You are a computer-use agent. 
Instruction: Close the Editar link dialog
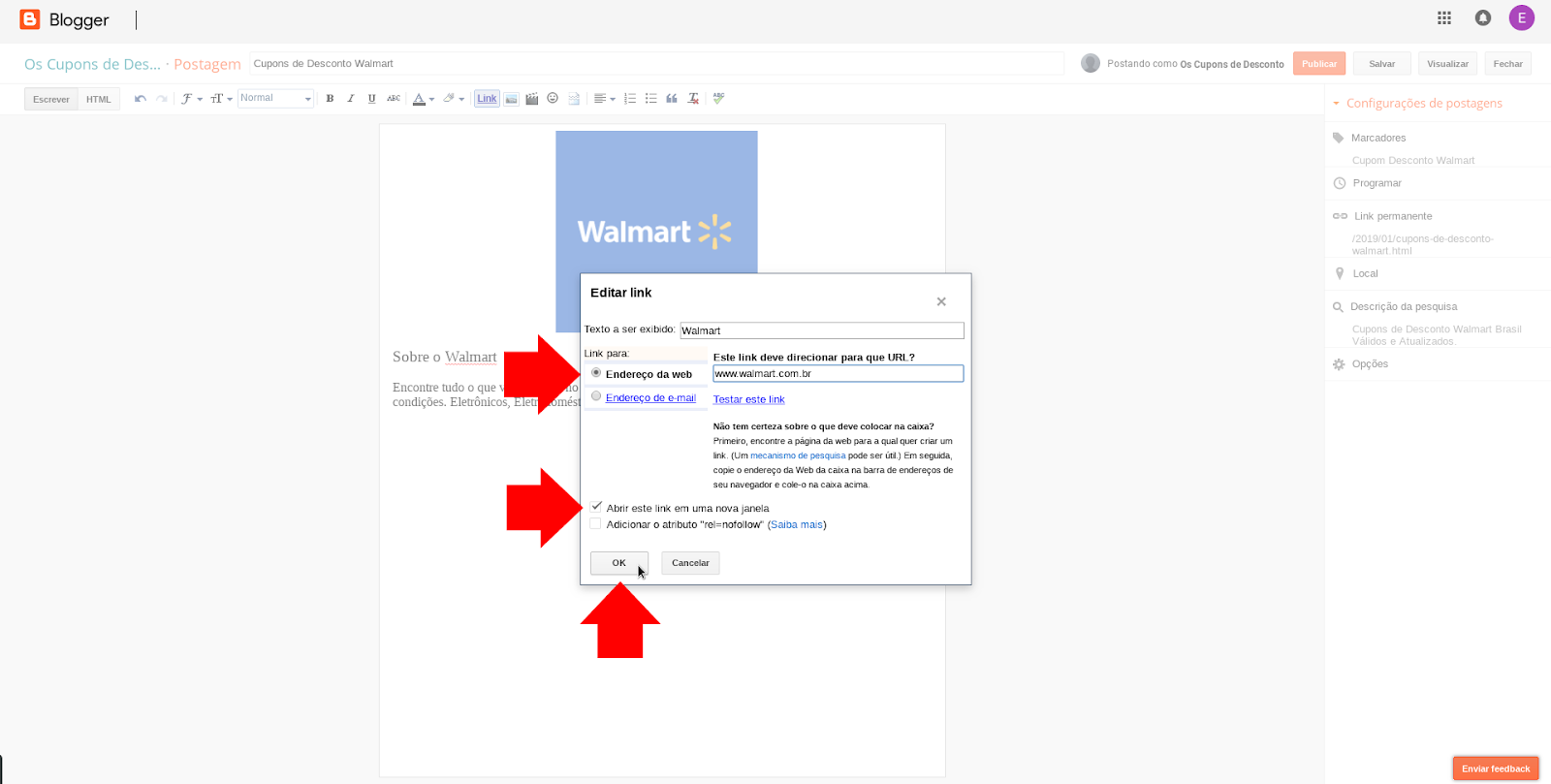941,301
